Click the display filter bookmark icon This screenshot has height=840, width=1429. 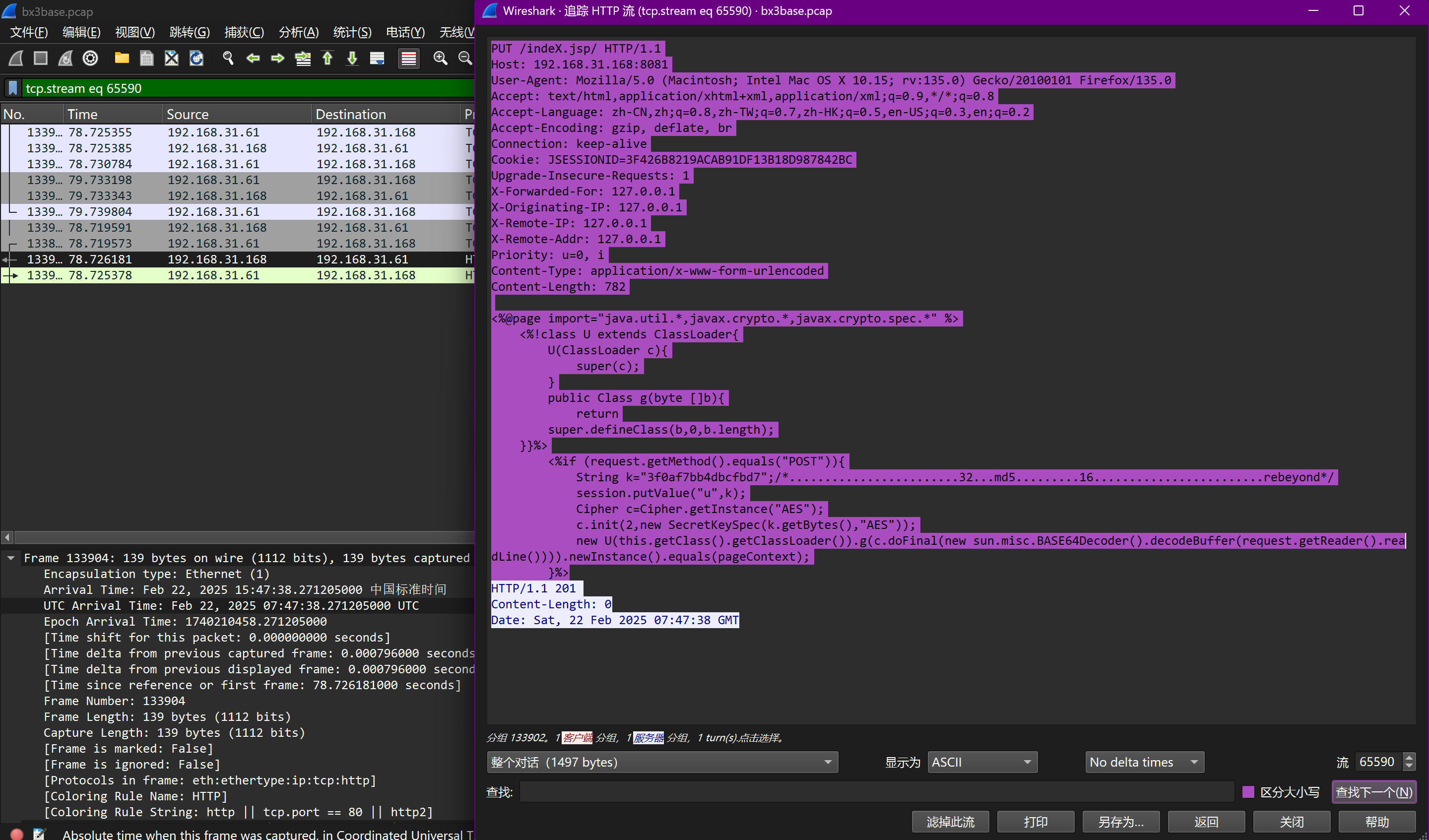coord(13,88)
